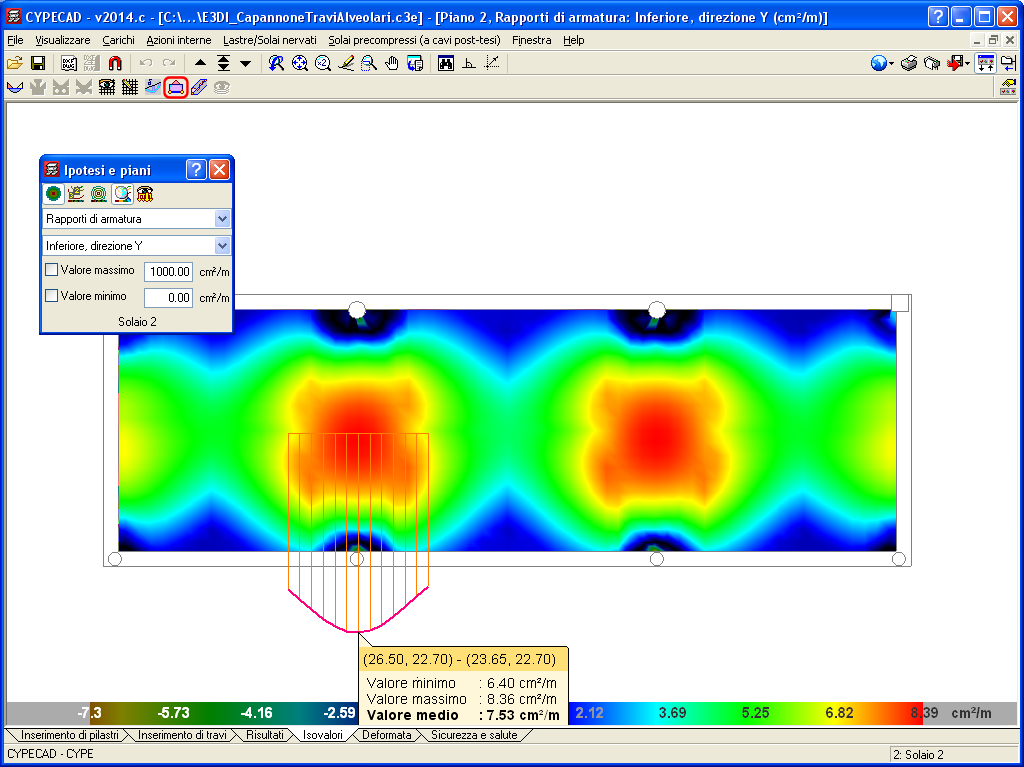Image resolution: width=1024 pixels, height=767 pixels.
Task: Click the Valore minimo 0.00 input field
Action: point(168,297)
